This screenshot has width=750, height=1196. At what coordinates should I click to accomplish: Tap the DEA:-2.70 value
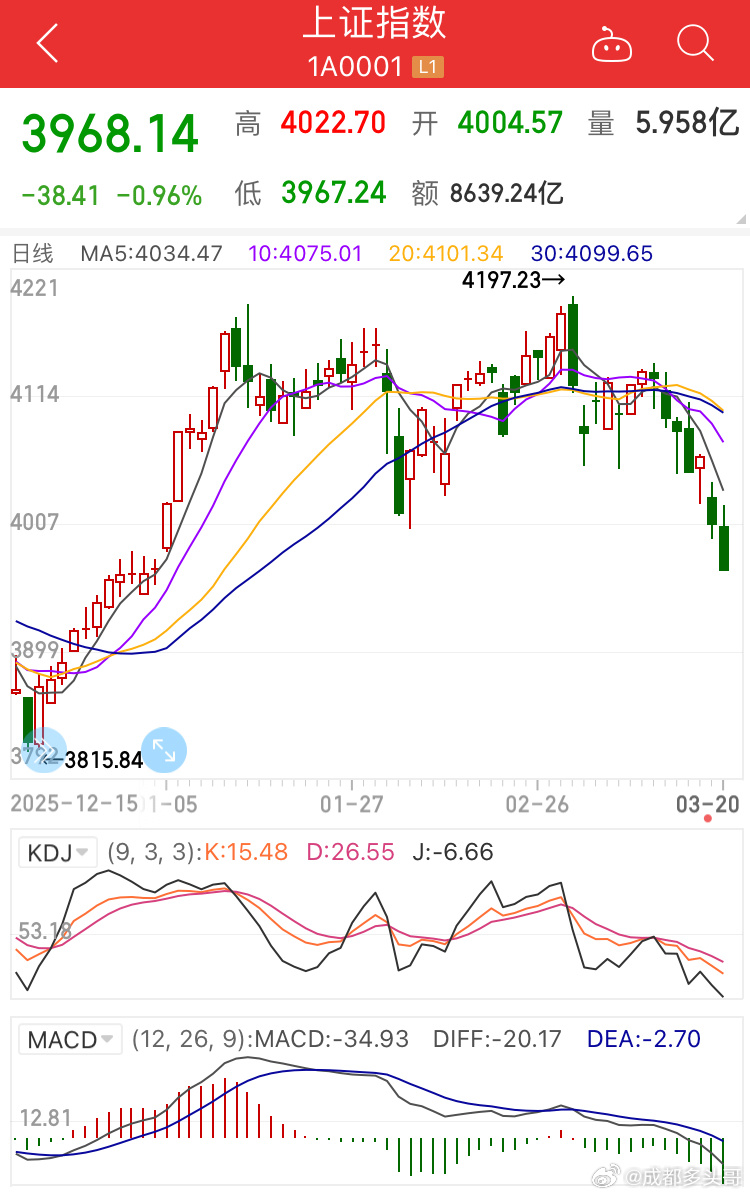(643, 1039)
